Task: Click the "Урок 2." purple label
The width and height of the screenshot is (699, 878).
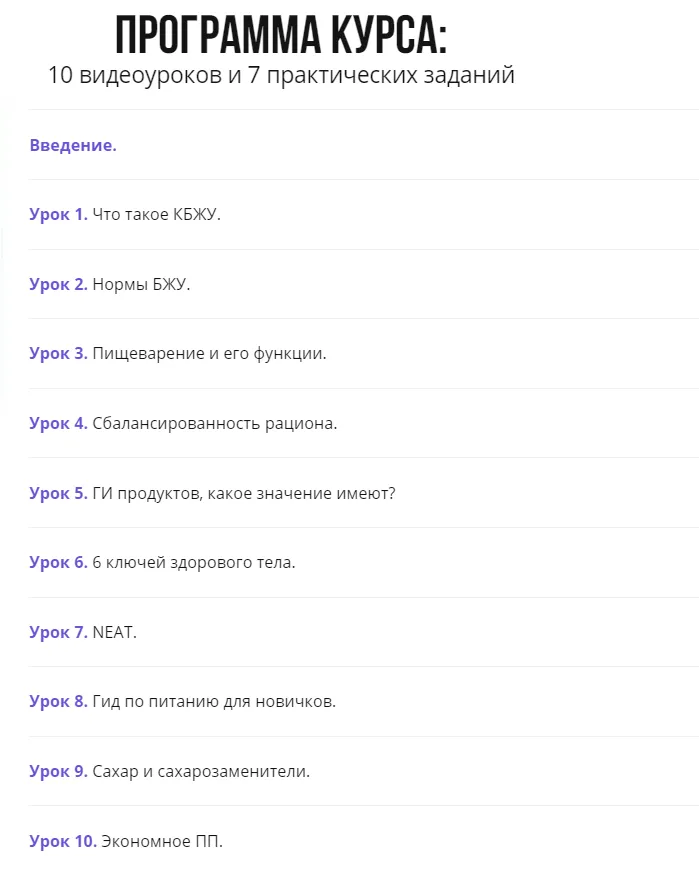Action: (x=58, y=284)
